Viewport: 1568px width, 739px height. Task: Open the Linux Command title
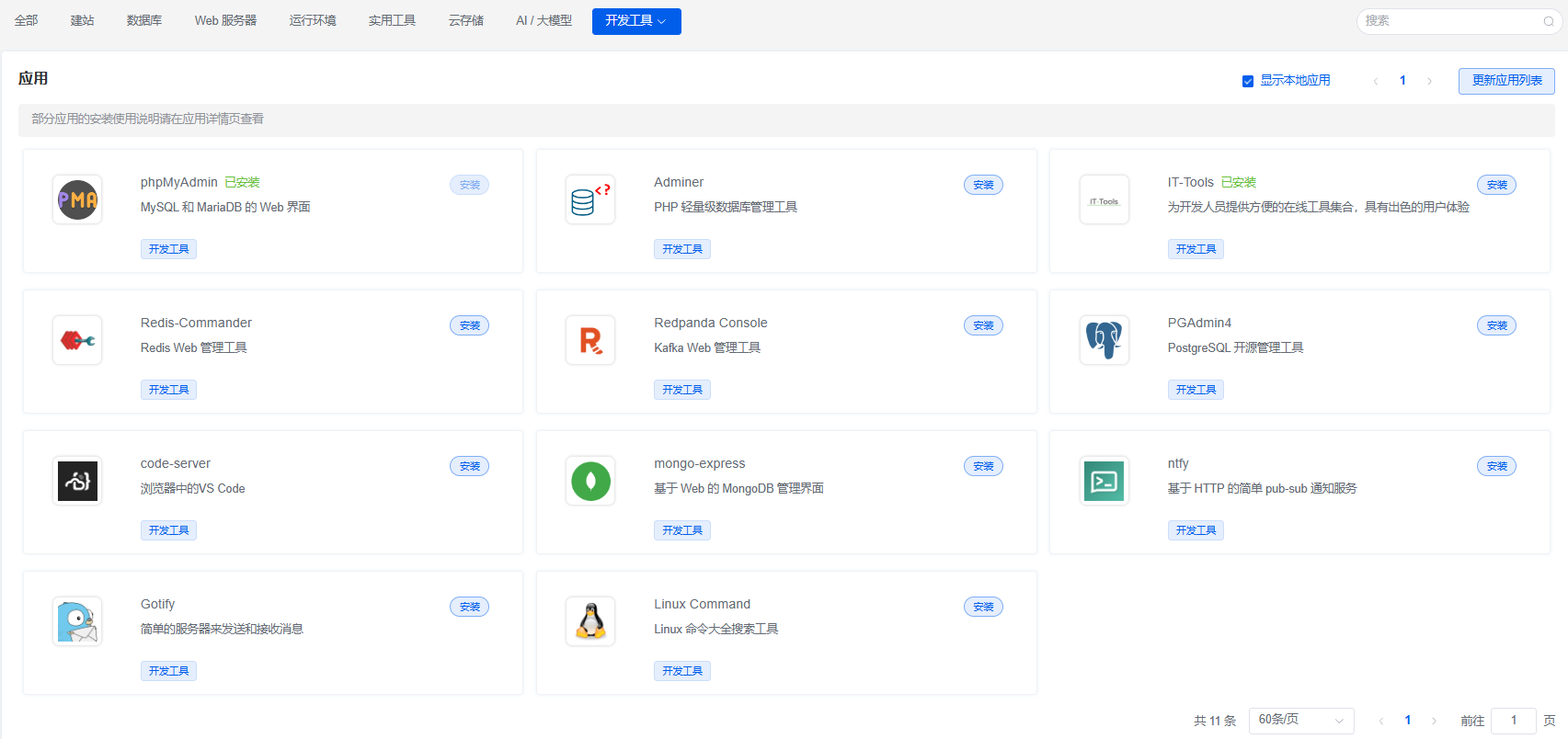coord(702,604)
